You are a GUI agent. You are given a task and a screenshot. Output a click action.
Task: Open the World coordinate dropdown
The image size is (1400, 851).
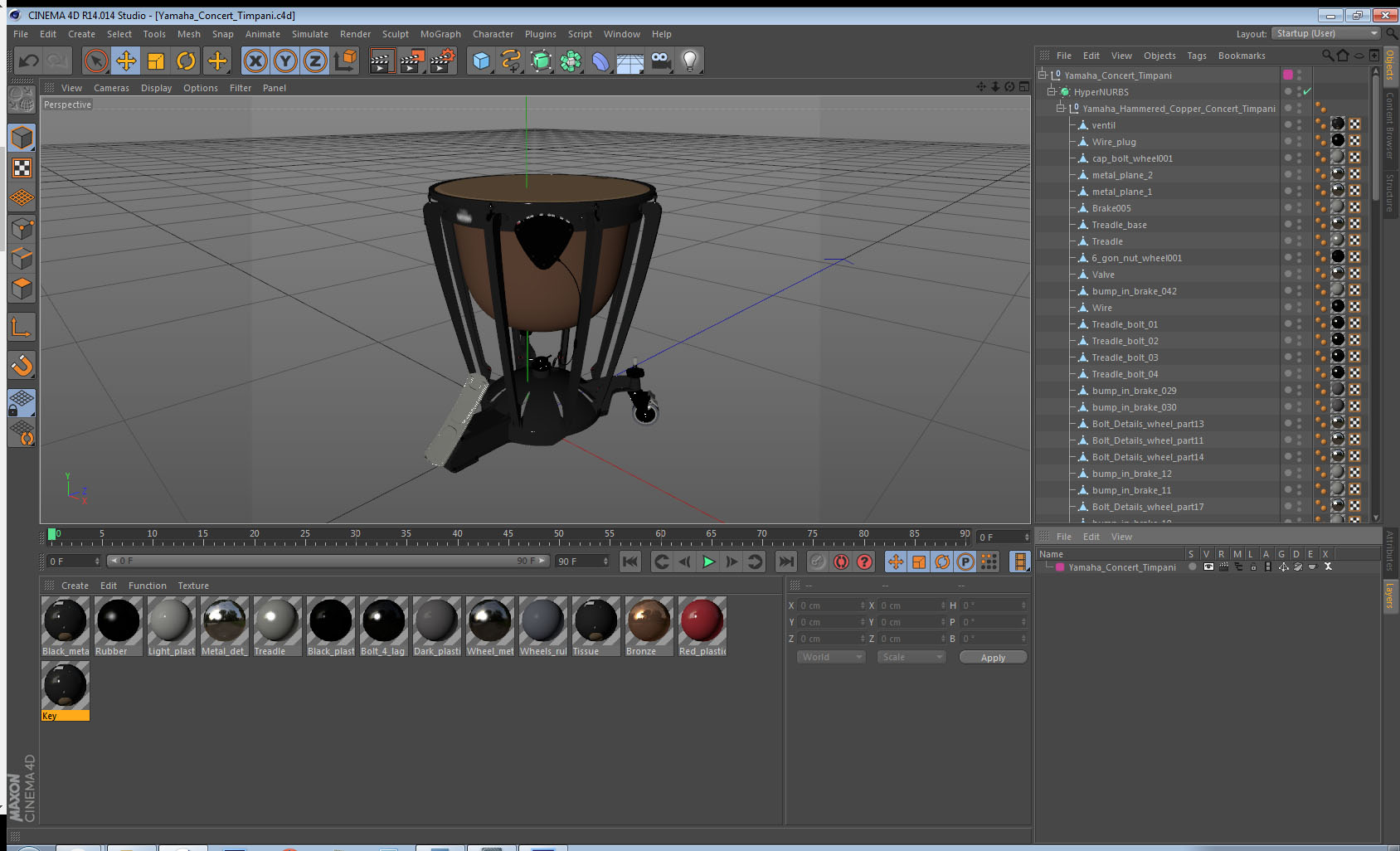[x=831, y=657]
